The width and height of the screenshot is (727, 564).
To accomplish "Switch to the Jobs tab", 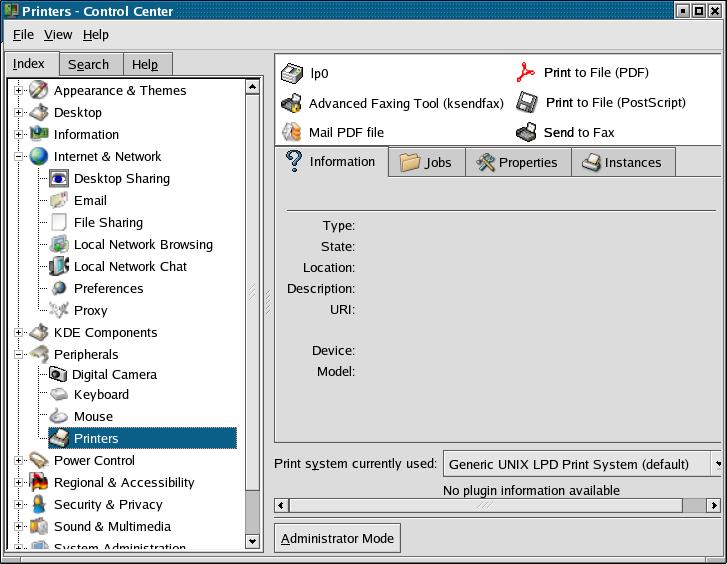I will pyautogui.click(x=426, y=162).
